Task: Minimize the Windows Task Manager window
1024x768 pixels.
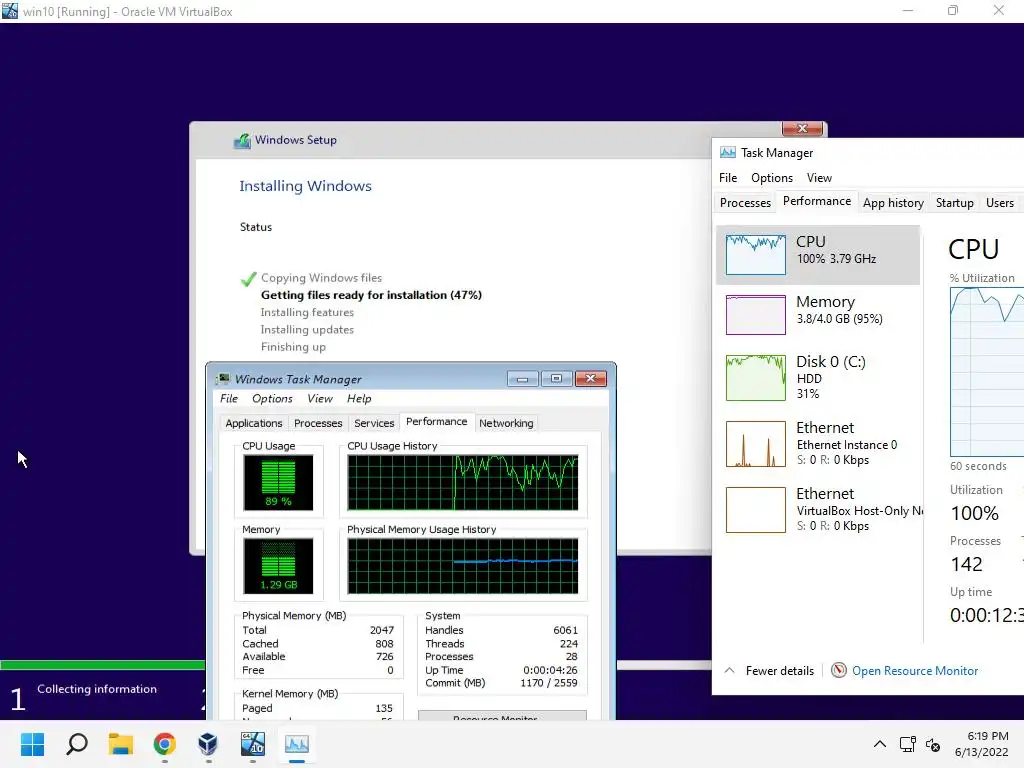Action: (522, 379)
